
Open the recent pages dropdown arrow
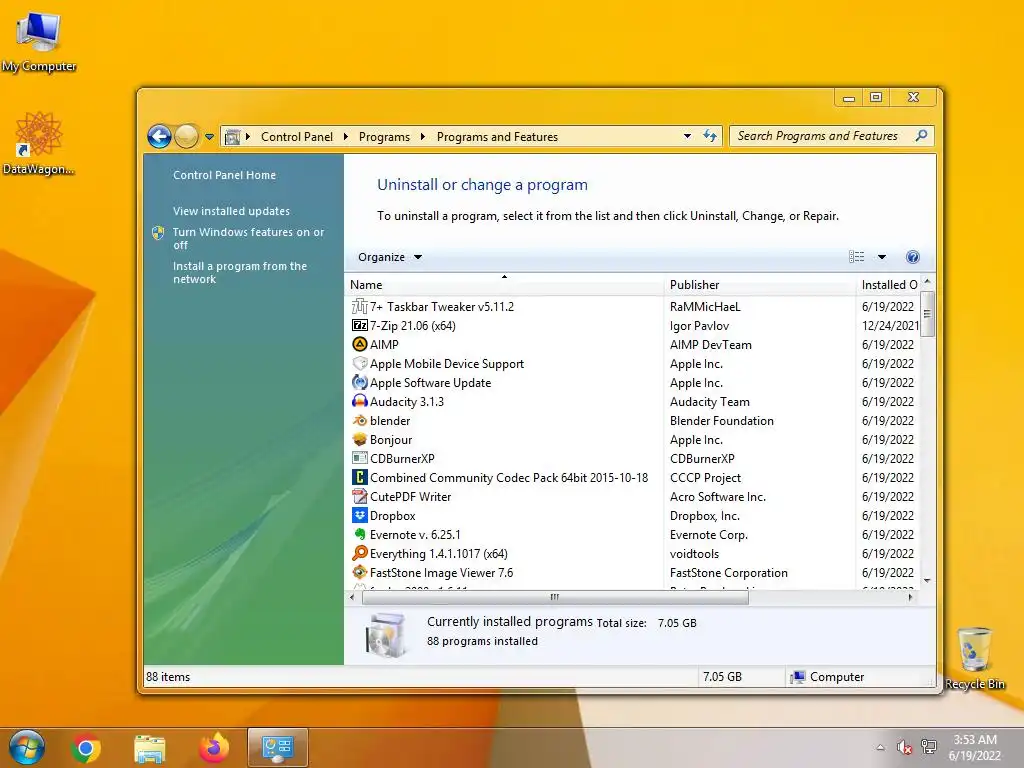(x=209, y=137)
